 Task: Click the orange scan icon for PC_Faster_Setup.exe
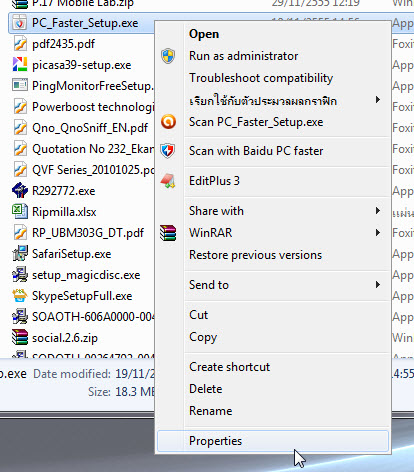(x=168, y=122)
